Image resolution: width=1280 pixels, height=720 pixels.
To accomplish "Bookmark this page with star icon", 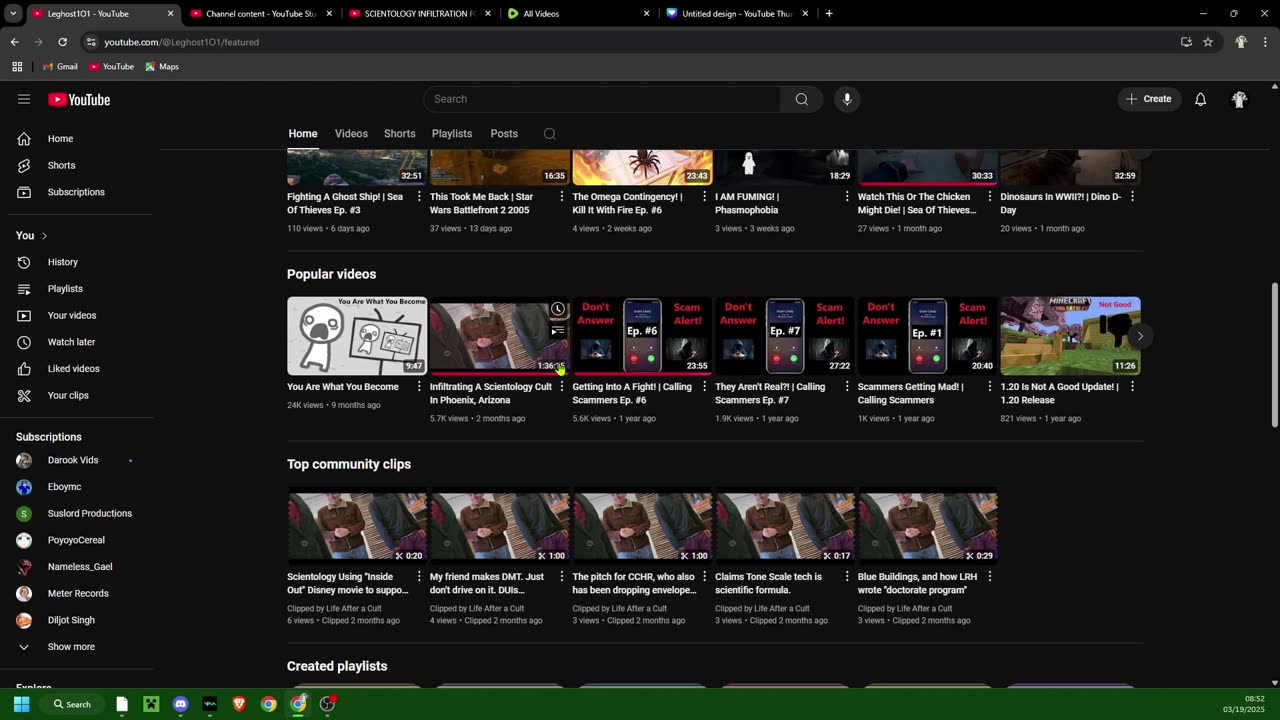I will [1208, 42].
